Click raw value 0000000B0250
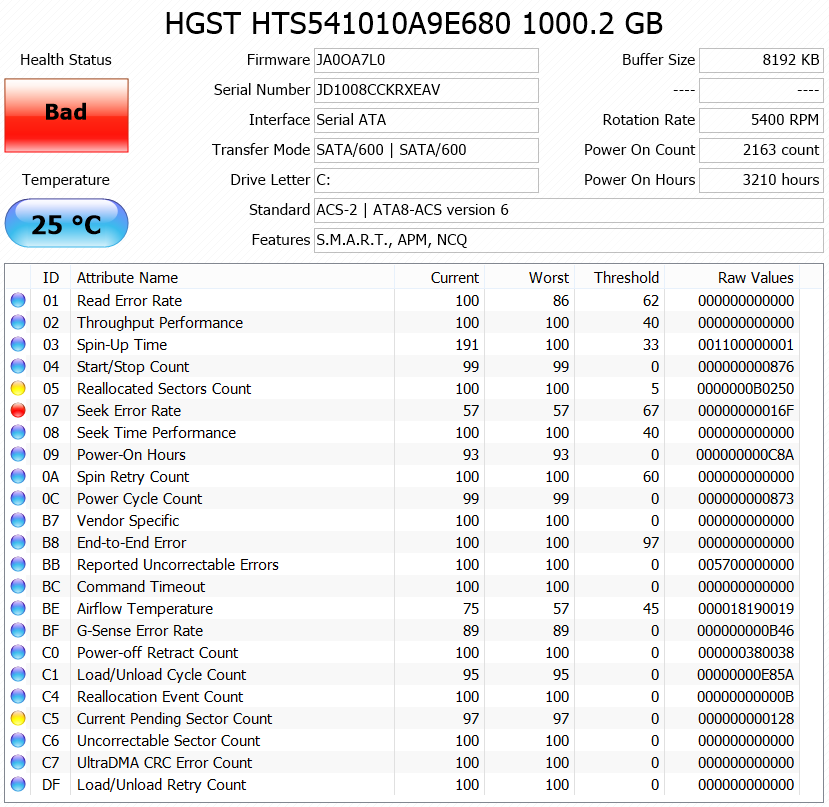The width and height of the screenshot is (829, 807). [x=745, y=389]
